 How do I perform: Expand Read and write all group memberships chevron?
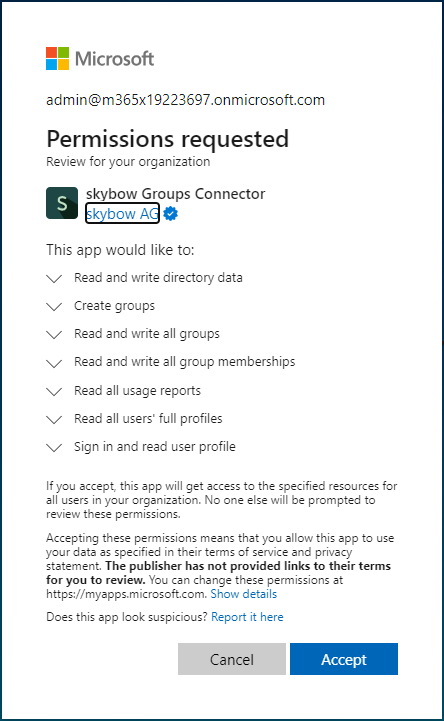point(54,363)
